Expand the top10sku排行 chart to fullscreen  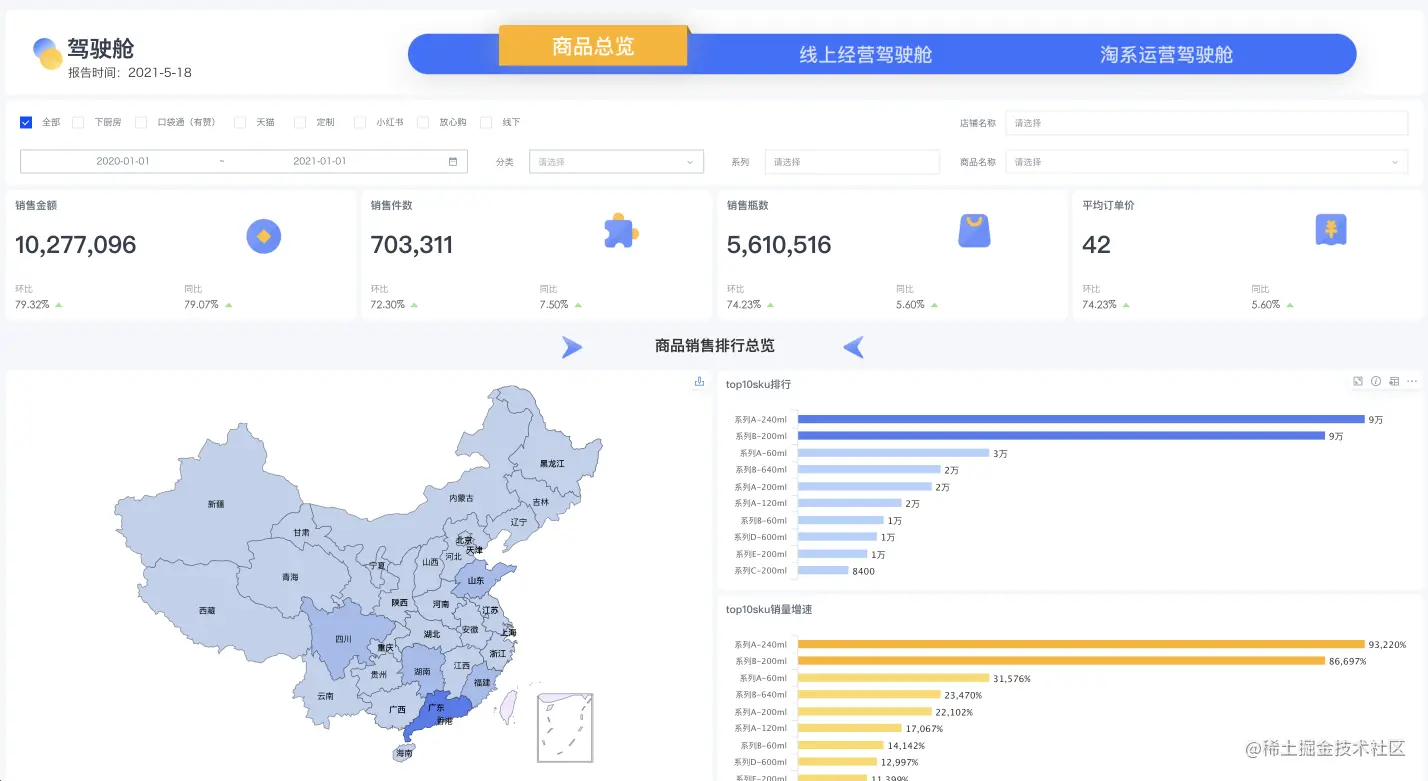tap(1358, 381)
